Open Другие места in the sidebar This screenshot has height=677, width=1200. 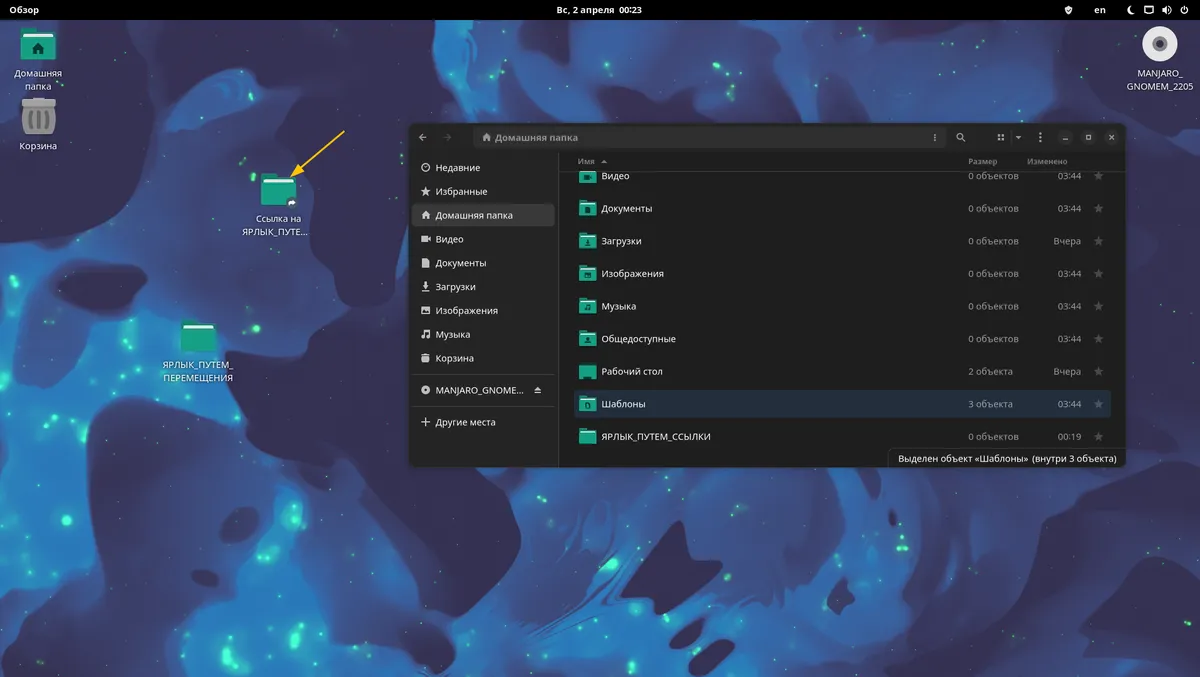(x=483, y=422)
